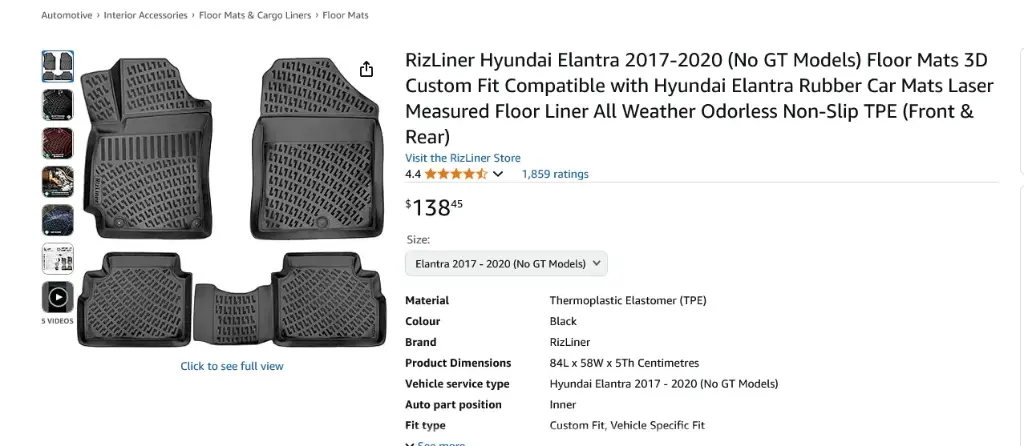Select the first floor mat thumbnail

(57, 66)
